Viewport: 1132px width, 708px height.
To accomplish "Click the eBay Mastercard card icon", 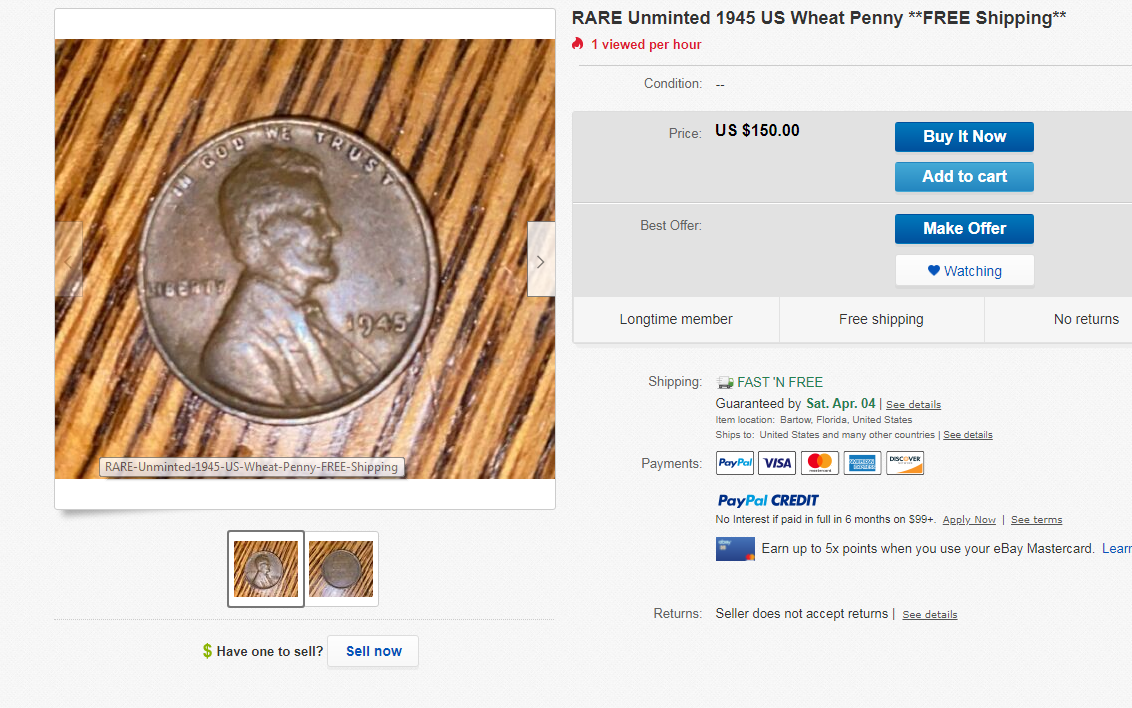I will point(735,549).
